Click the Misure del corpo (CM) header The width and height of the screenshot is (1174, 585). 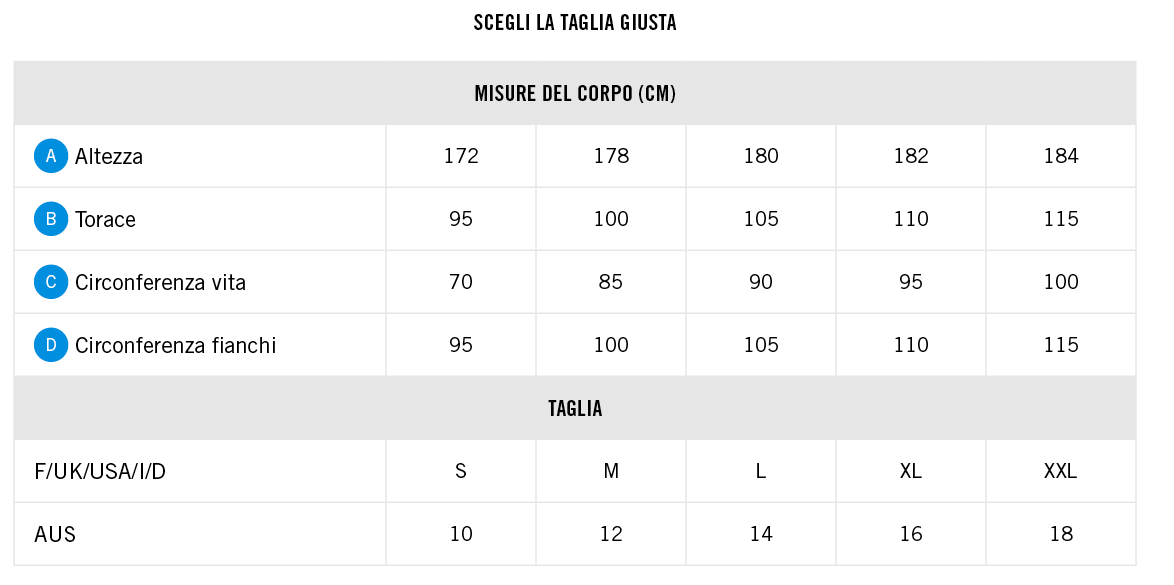point(575,94)
